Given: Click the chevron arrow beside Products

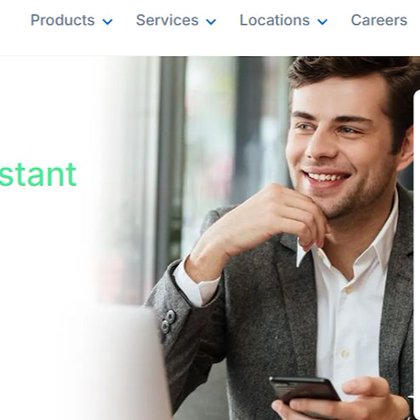Looking at the screenshot, I should point(108,22).
